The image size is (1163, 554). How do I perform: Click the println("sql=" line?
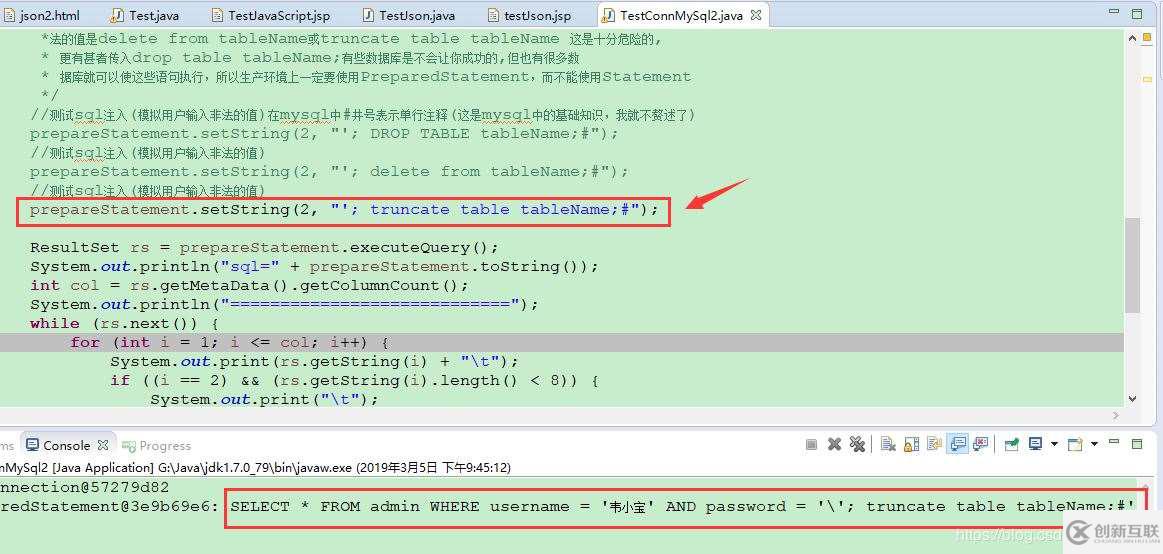pos(314,266)
